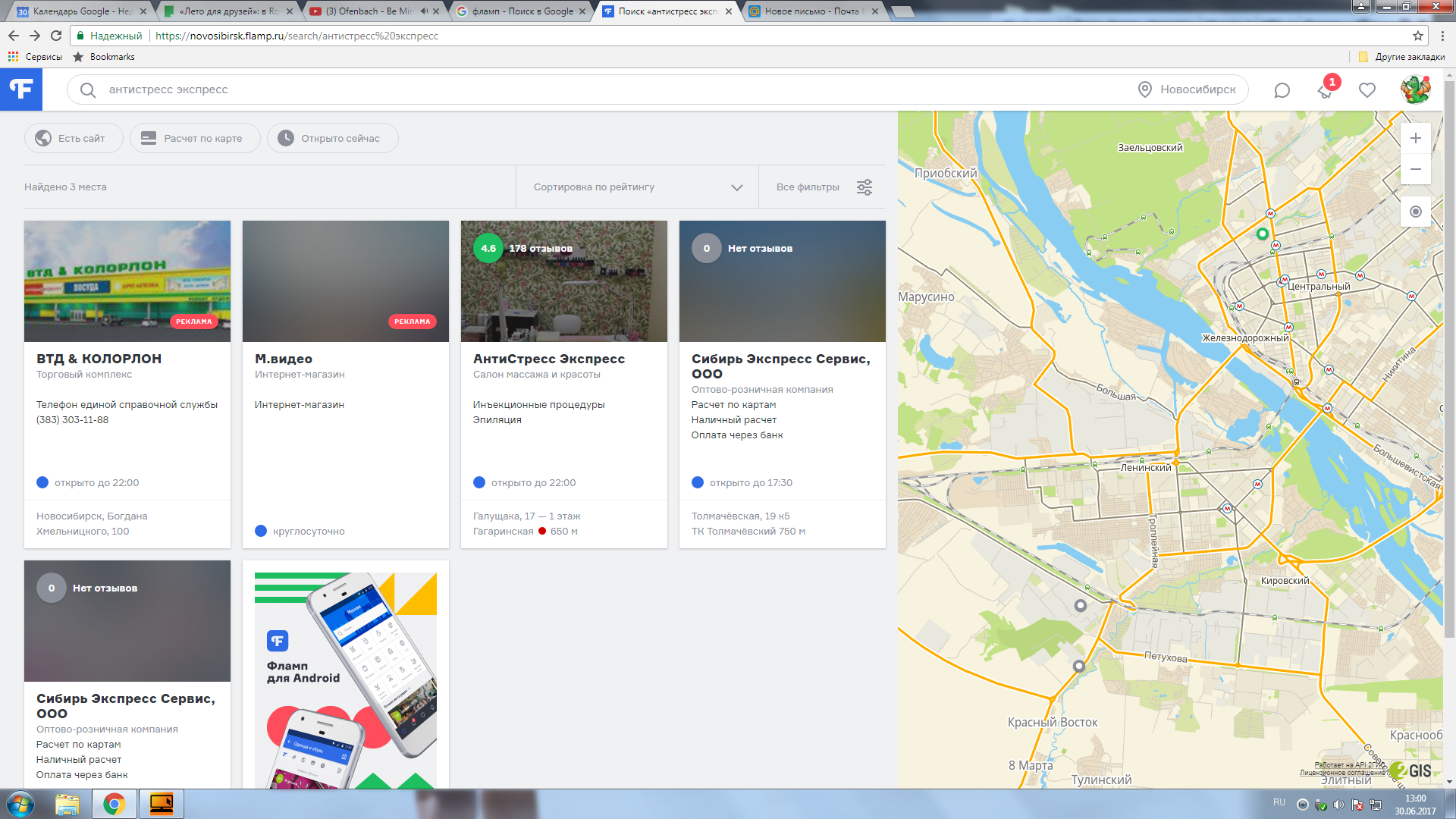Locate my position on the map
Viewport: 1456px width, 819px height.
coord(1415,212)
